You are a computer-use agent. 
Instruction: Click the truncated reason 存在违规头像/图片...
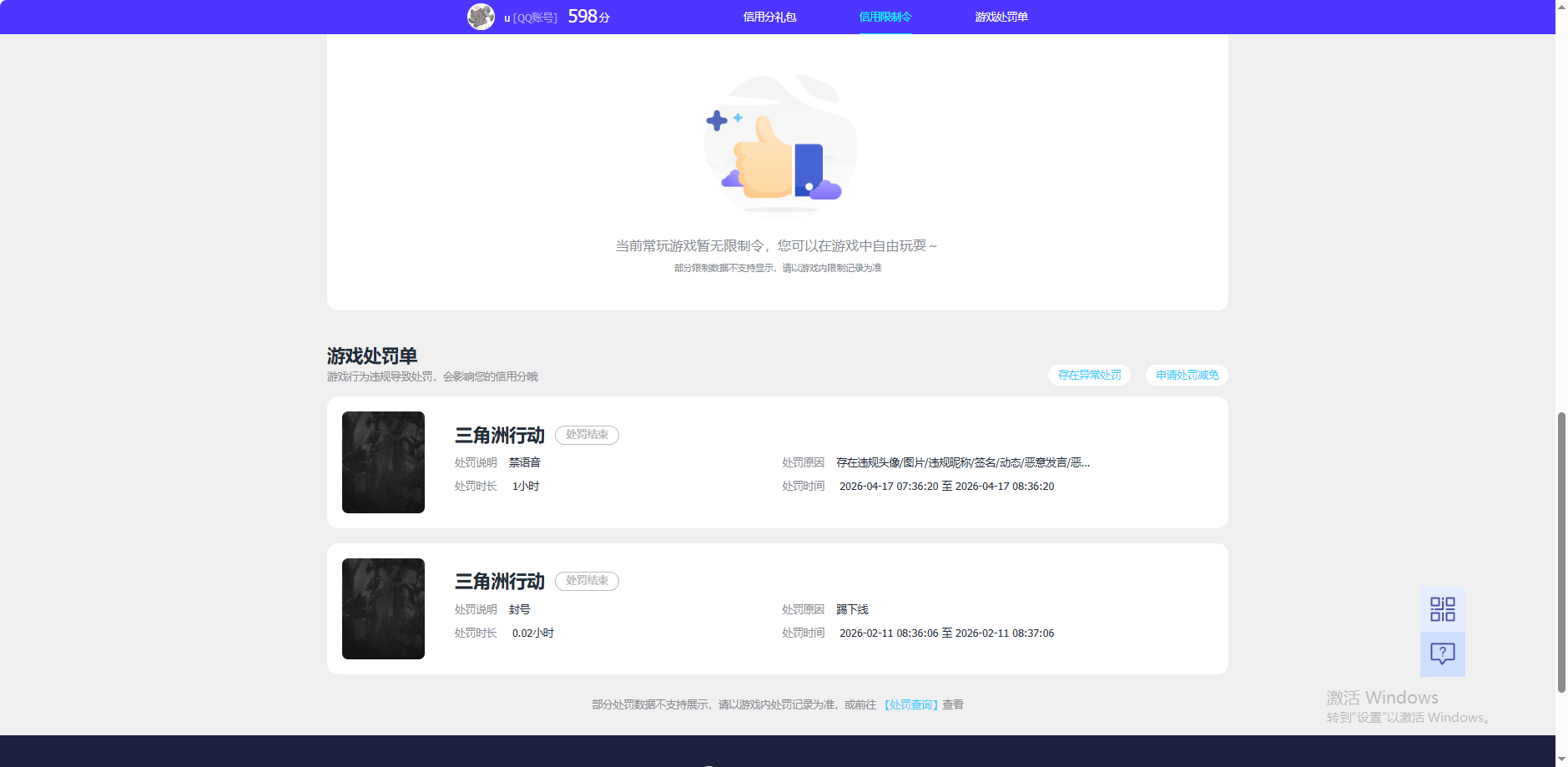(963, 462)
